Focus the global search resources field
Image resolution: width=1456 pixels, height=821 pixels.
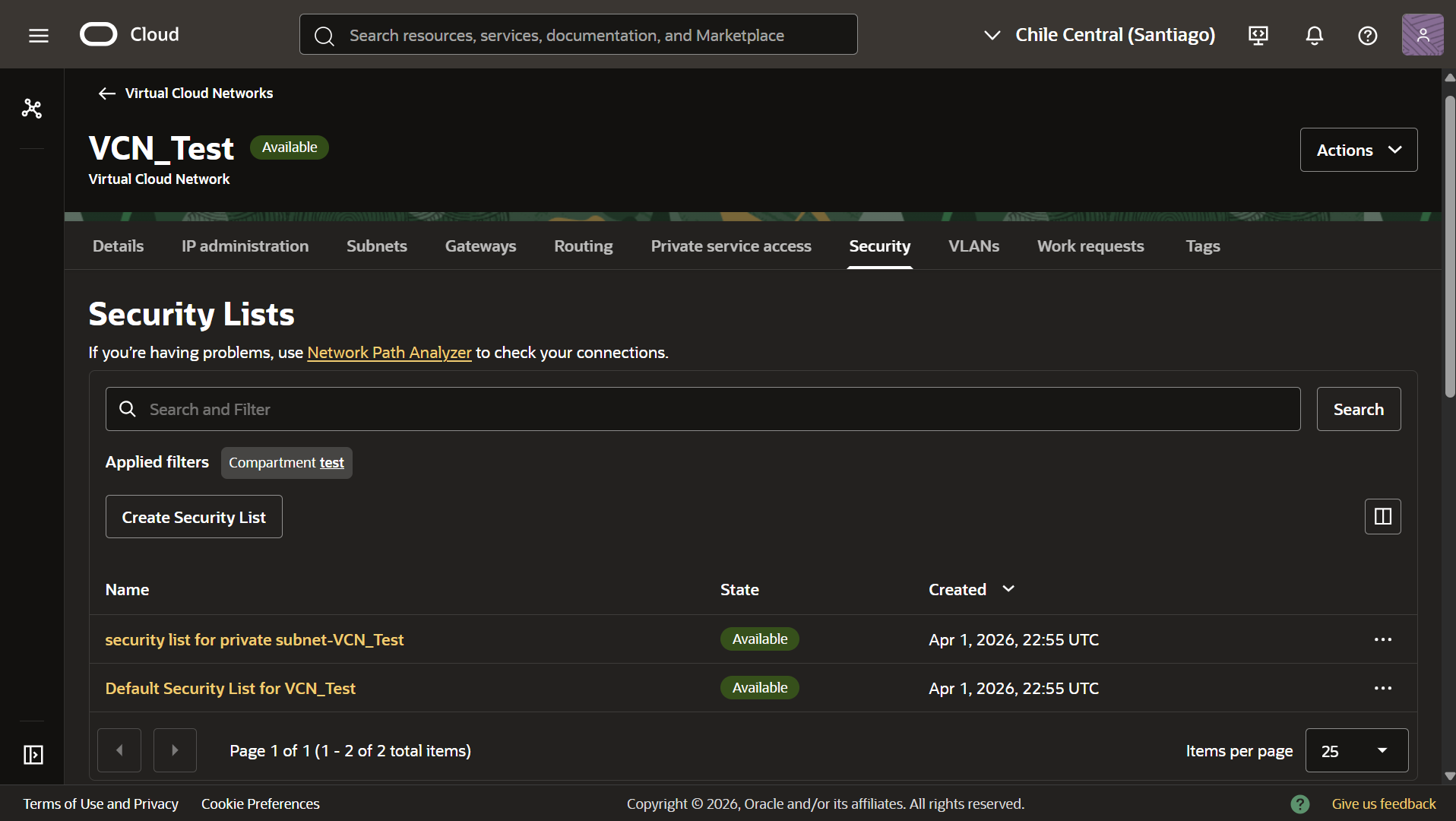pyautogui.click(x=578, y=35)
